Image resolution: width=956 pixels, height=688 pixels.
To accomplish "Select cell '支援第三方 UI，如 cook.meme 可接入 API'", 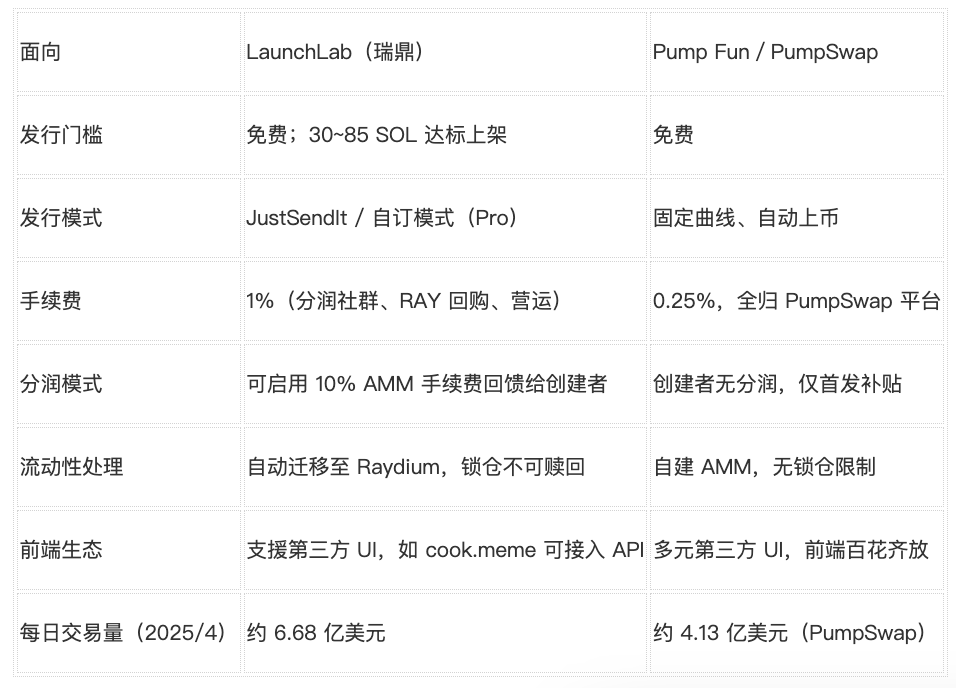I will 445,550.
